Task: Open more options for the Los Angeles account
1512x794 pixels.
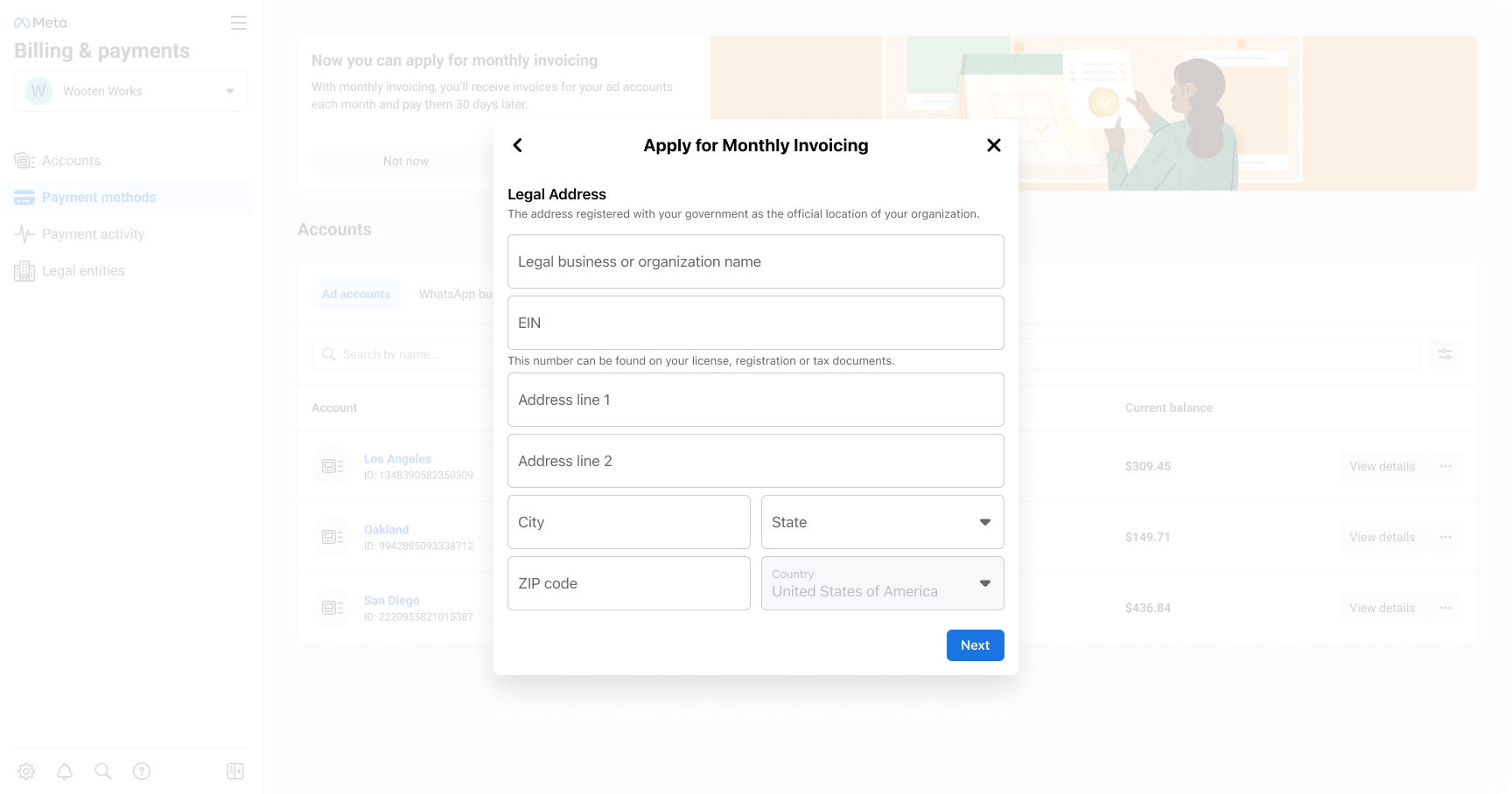Action: pyautogui.click(x=1445, y=466)
